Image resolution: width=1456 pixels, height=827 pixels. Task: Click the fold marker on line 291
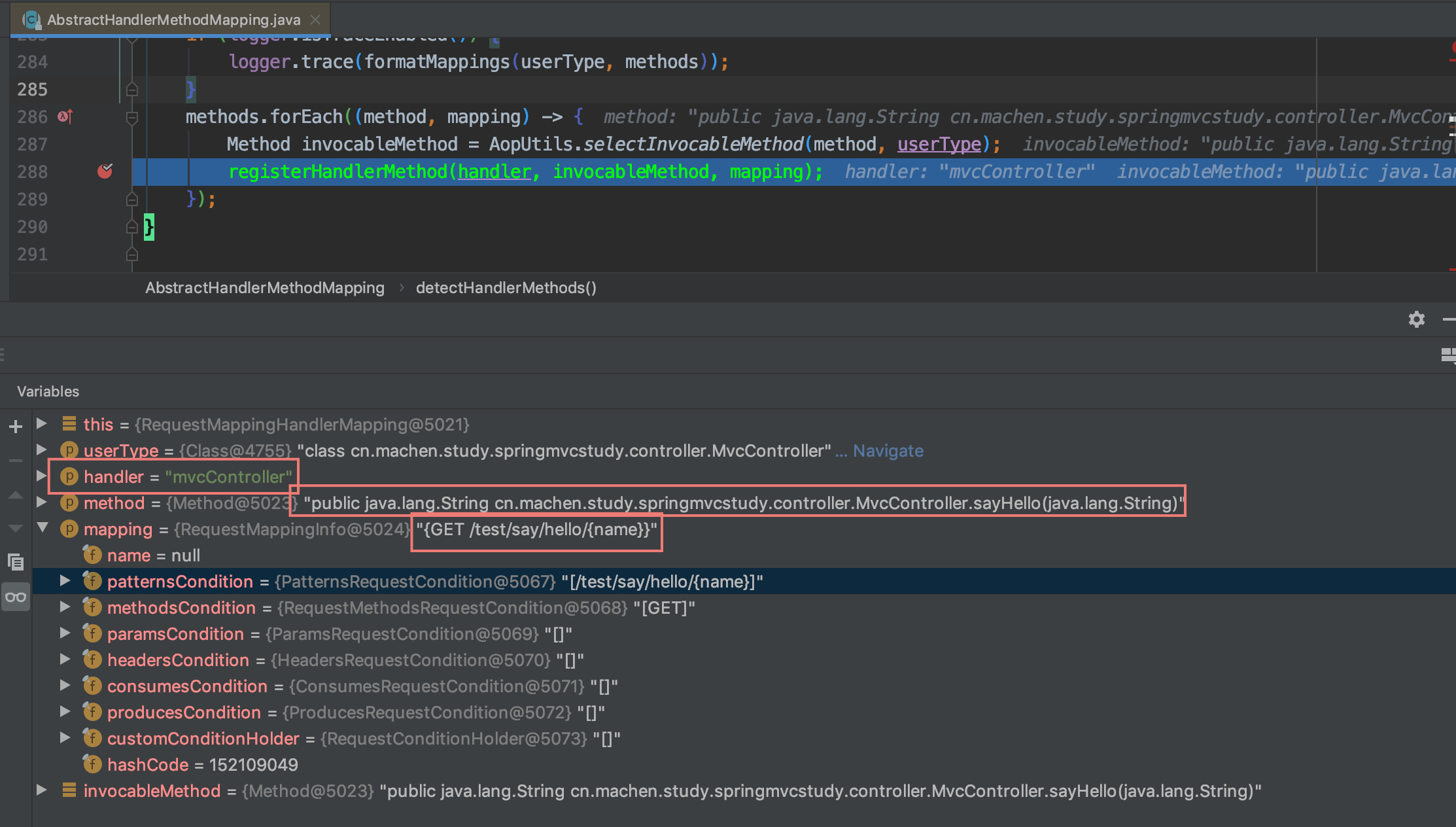click(132, 254)
